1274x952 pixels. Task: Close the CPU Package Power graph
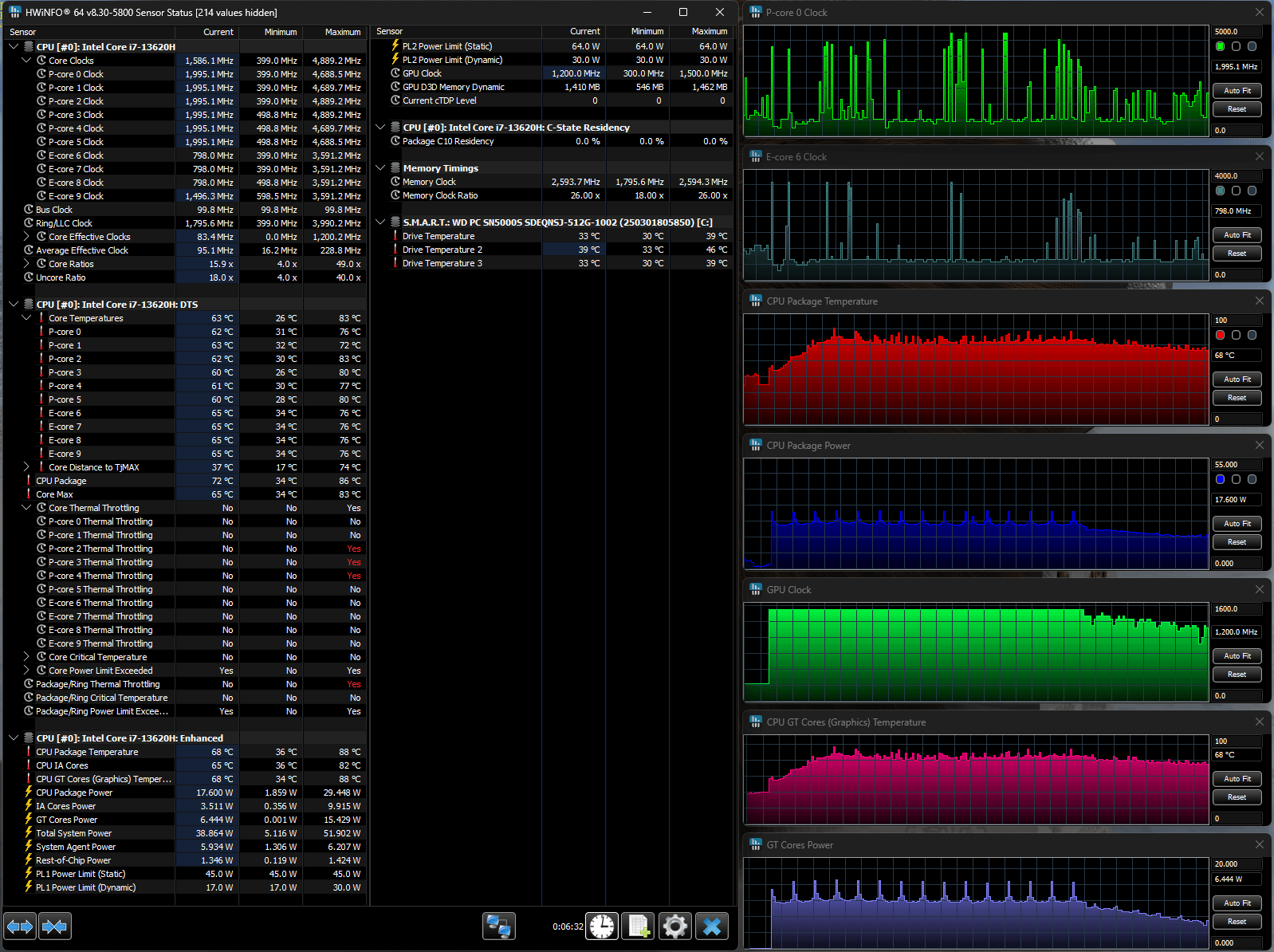point(1260,446)
